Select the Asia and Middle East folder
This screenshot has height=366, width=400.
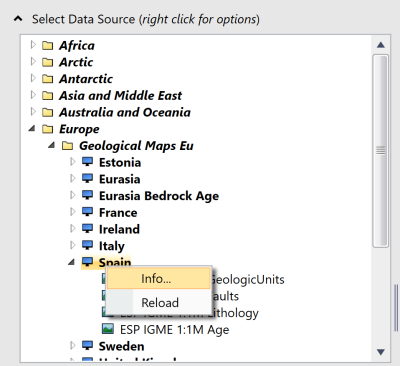click(x=120, y=96)
